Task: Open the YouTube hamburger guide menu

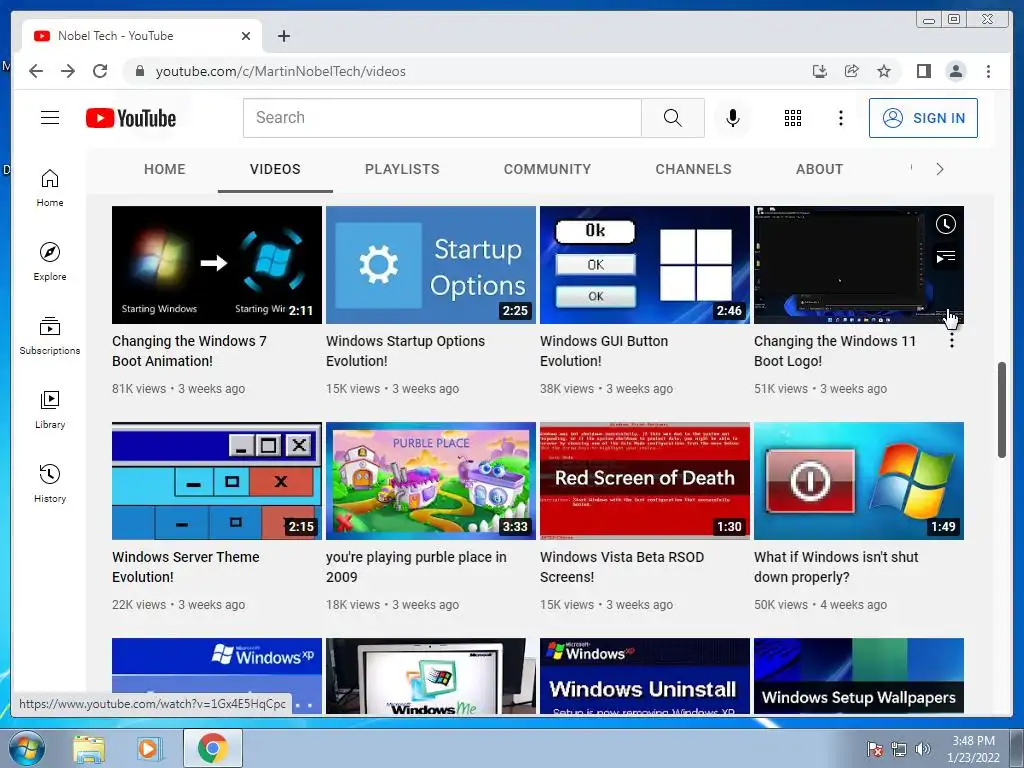Action: [x=50, y=118]
